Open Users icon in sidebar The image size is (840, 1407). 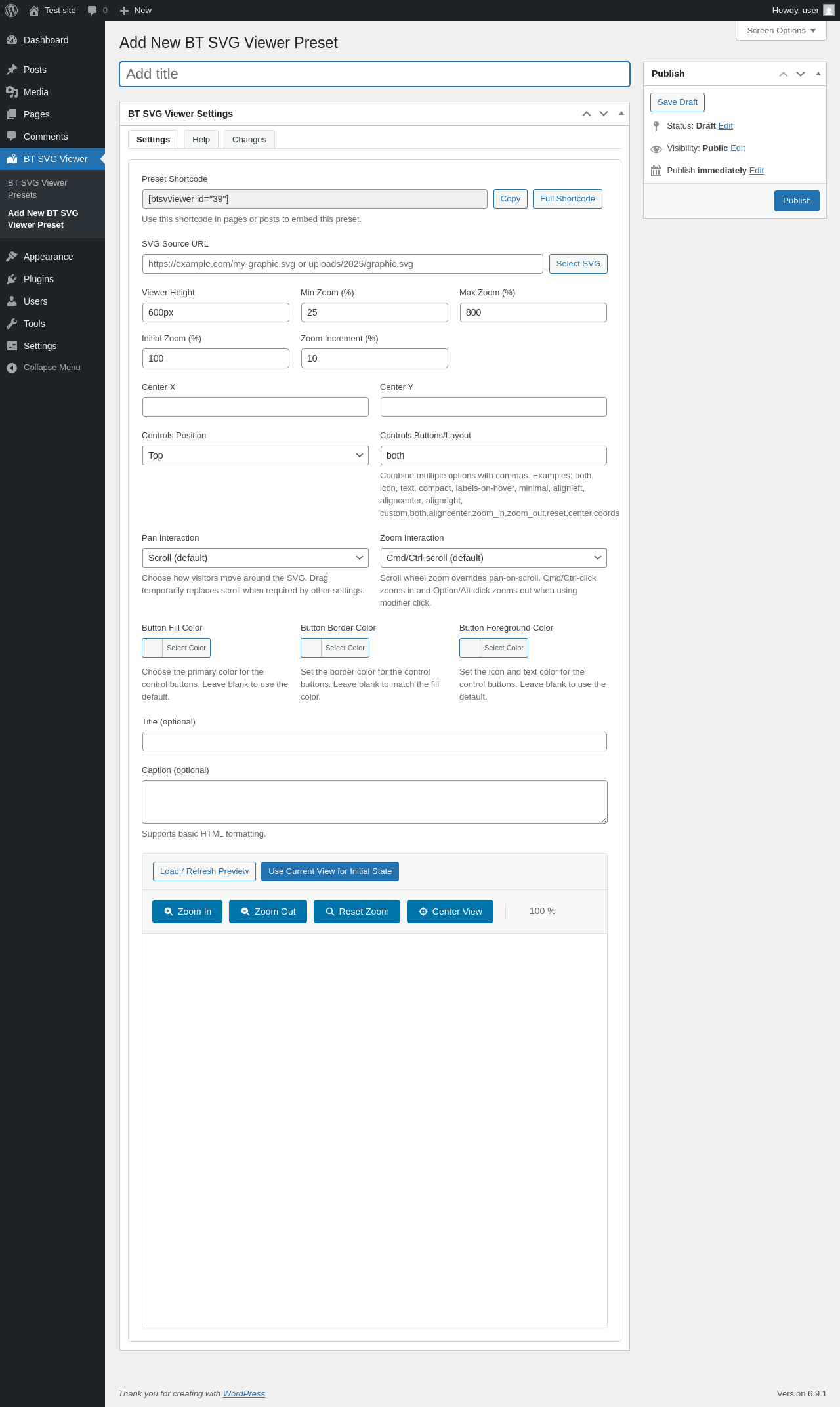coord(12,301)
